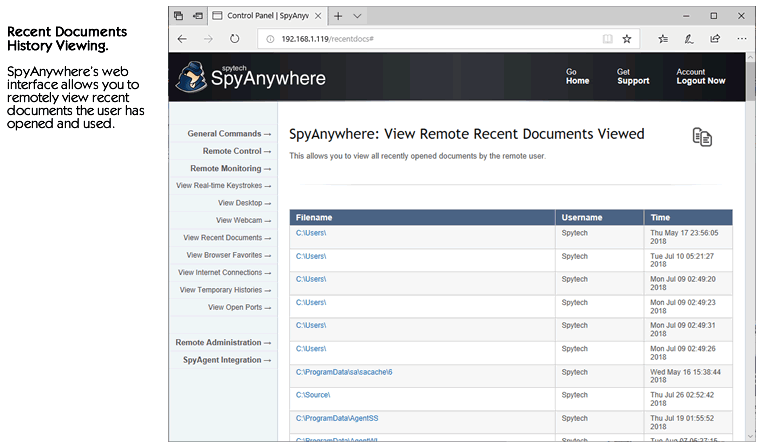This screenshot has height=445, width=761.
Task: Open View Internet Connections link
Action: click(224, 273)
